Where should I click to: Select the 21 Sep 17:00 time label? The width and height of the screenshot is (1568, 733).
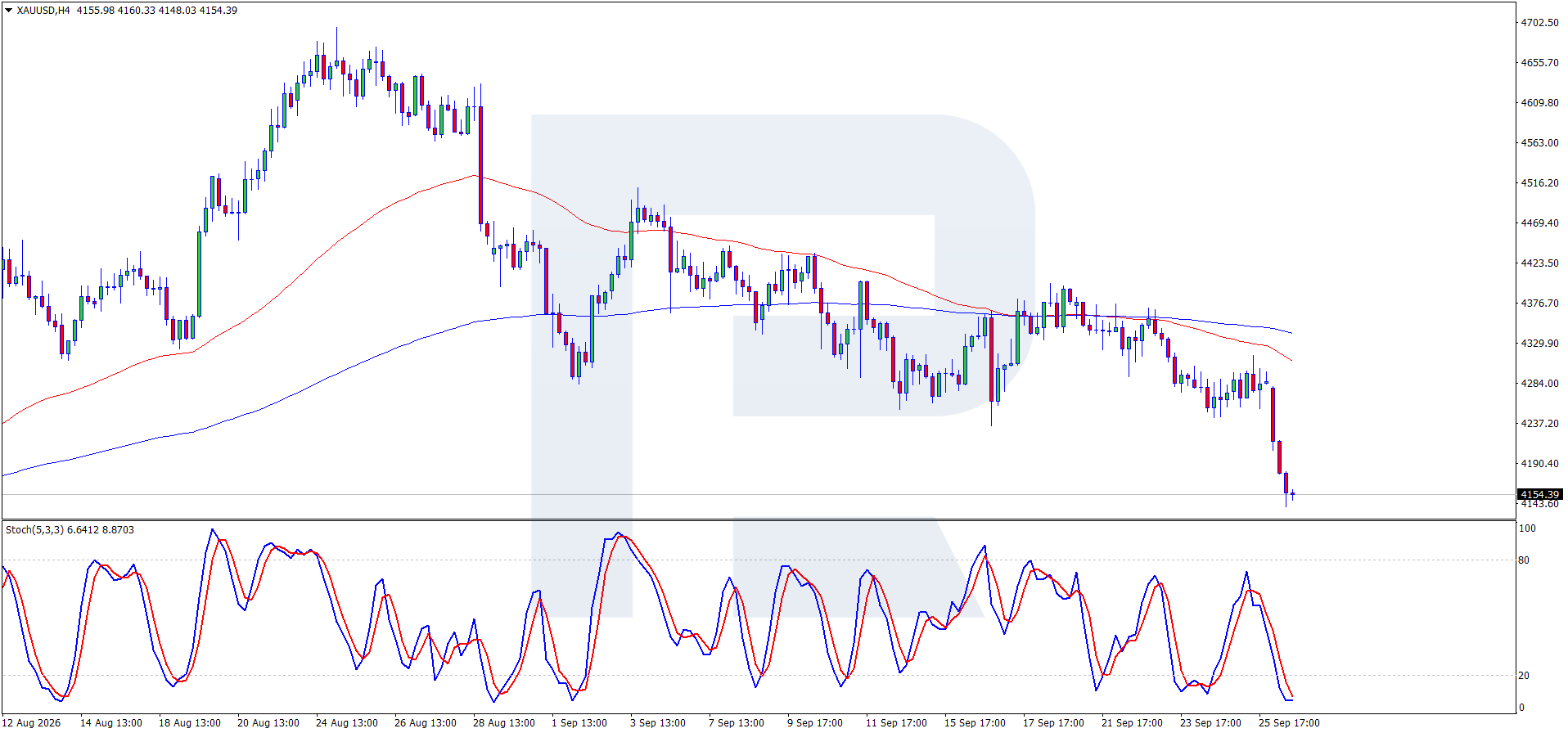coord(1133,723)
